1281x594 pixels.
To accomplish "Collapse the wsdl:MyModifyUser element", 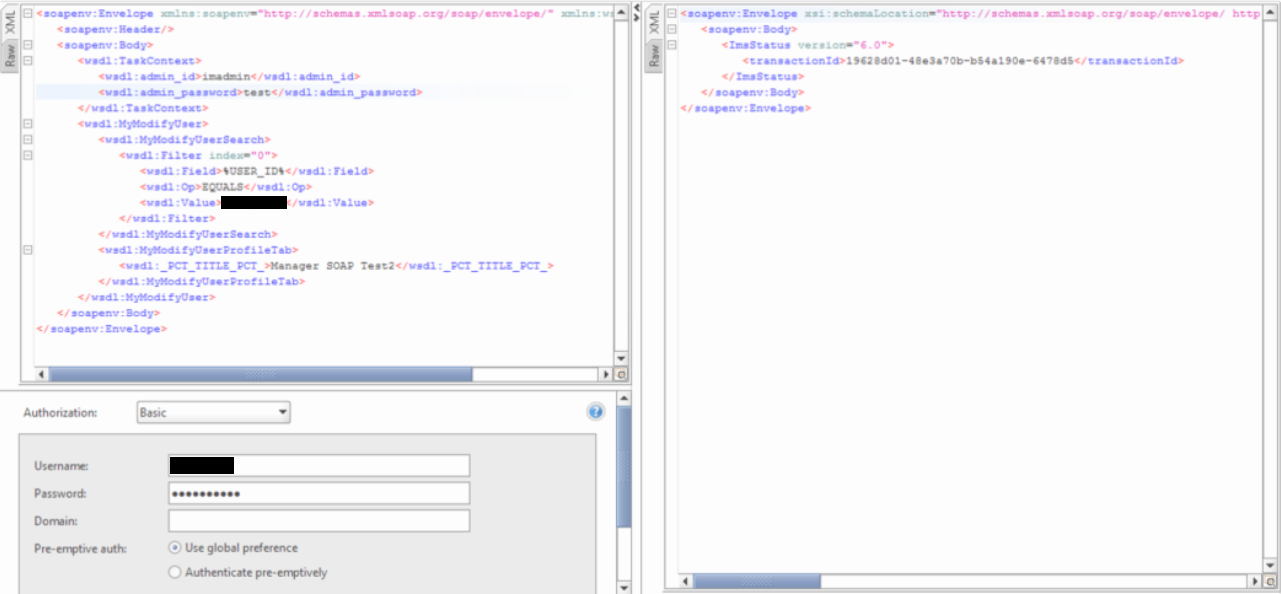I will pos(27,124).
